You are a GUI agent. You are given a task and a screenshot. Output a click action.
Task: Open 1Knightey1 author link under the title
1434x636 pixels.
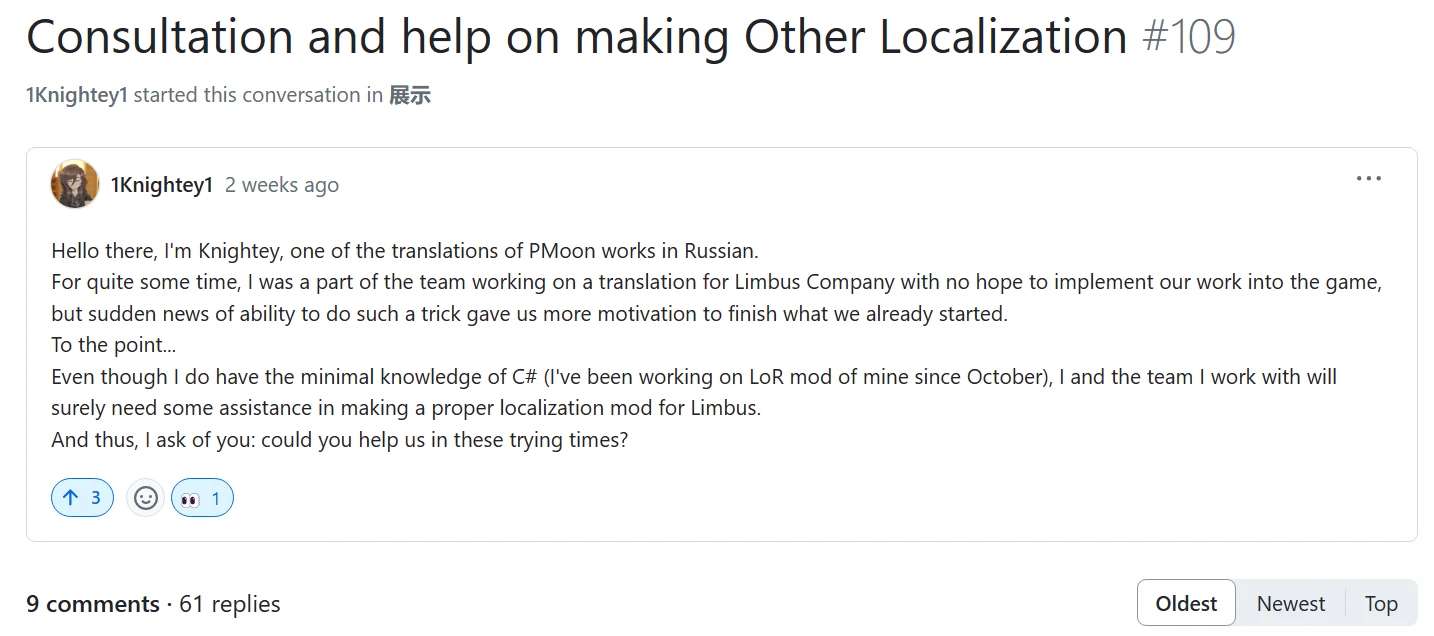point(77,95)
